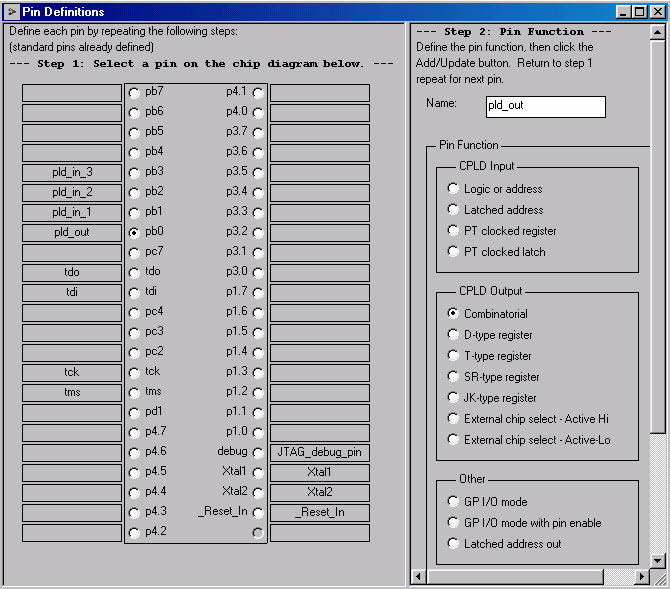Click the pld_in_3 pin label box
670x589 pixels.
click(x=72, y=173)
